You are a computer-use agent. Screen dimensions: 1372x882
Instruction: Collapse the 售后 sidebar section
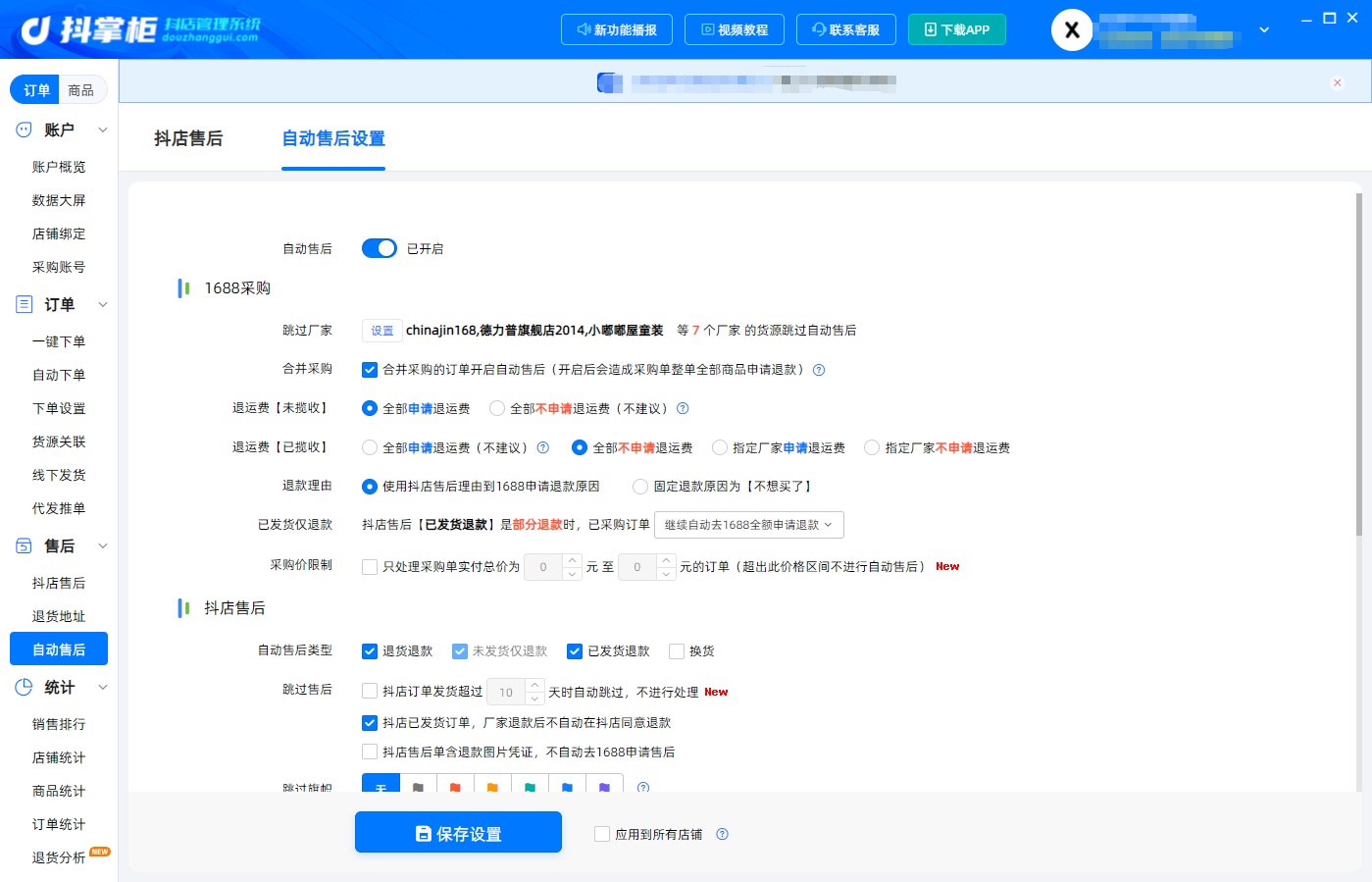[103, 545]
